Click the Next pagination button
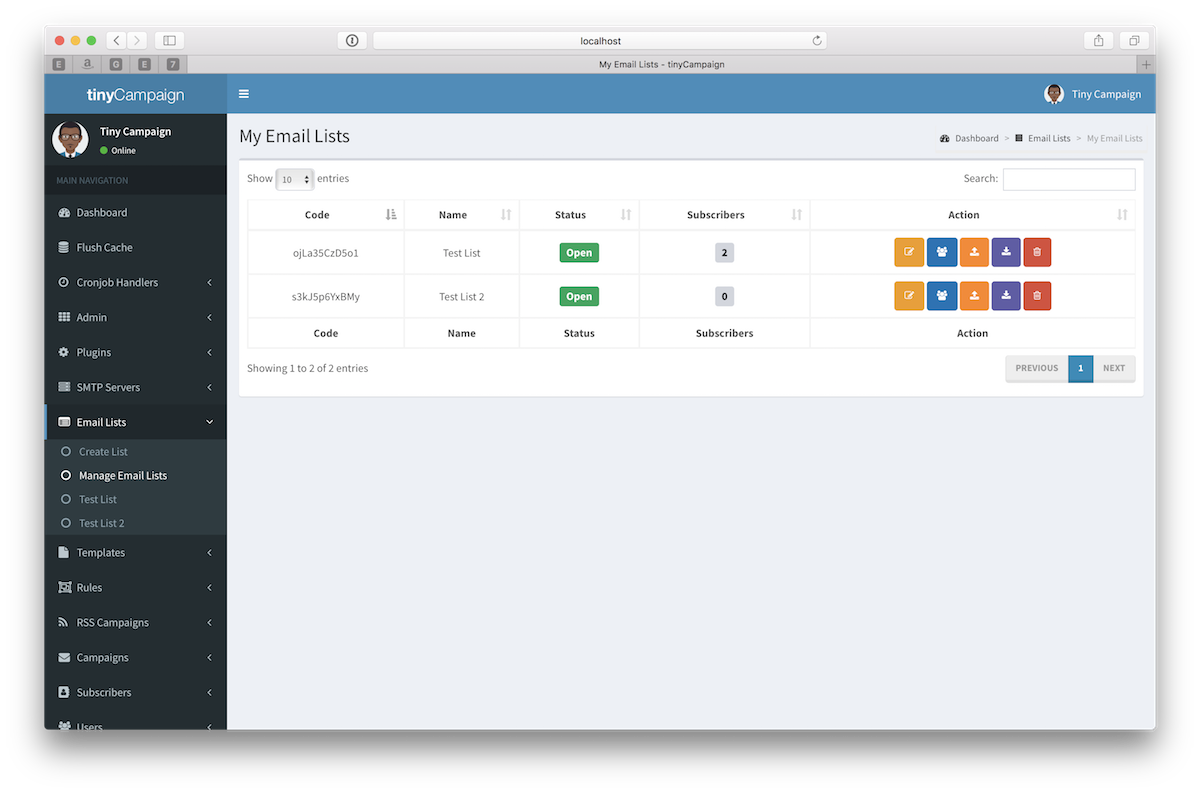1200x793 pixels. coord(1113,368)
